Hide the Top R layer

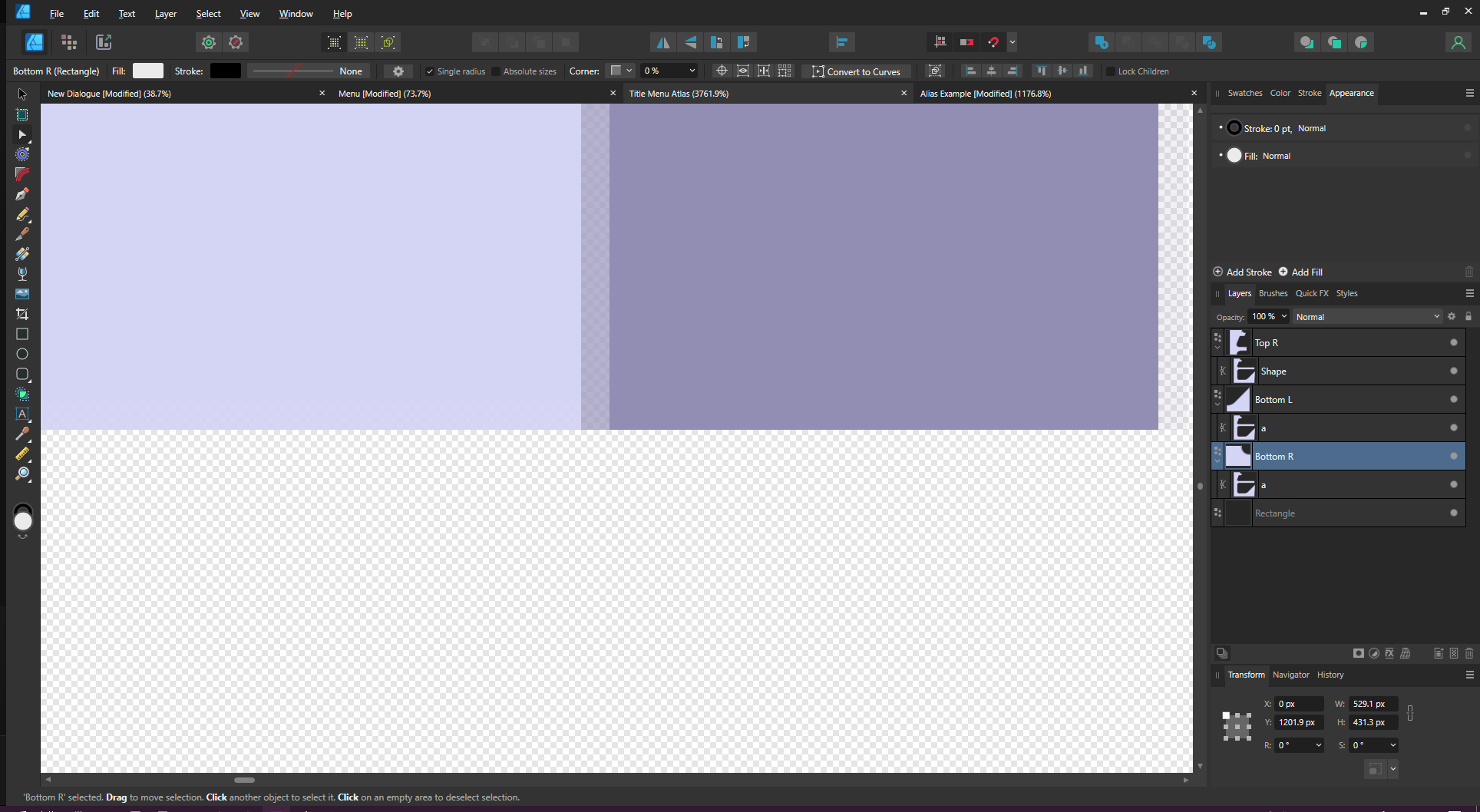[1453, 342]
